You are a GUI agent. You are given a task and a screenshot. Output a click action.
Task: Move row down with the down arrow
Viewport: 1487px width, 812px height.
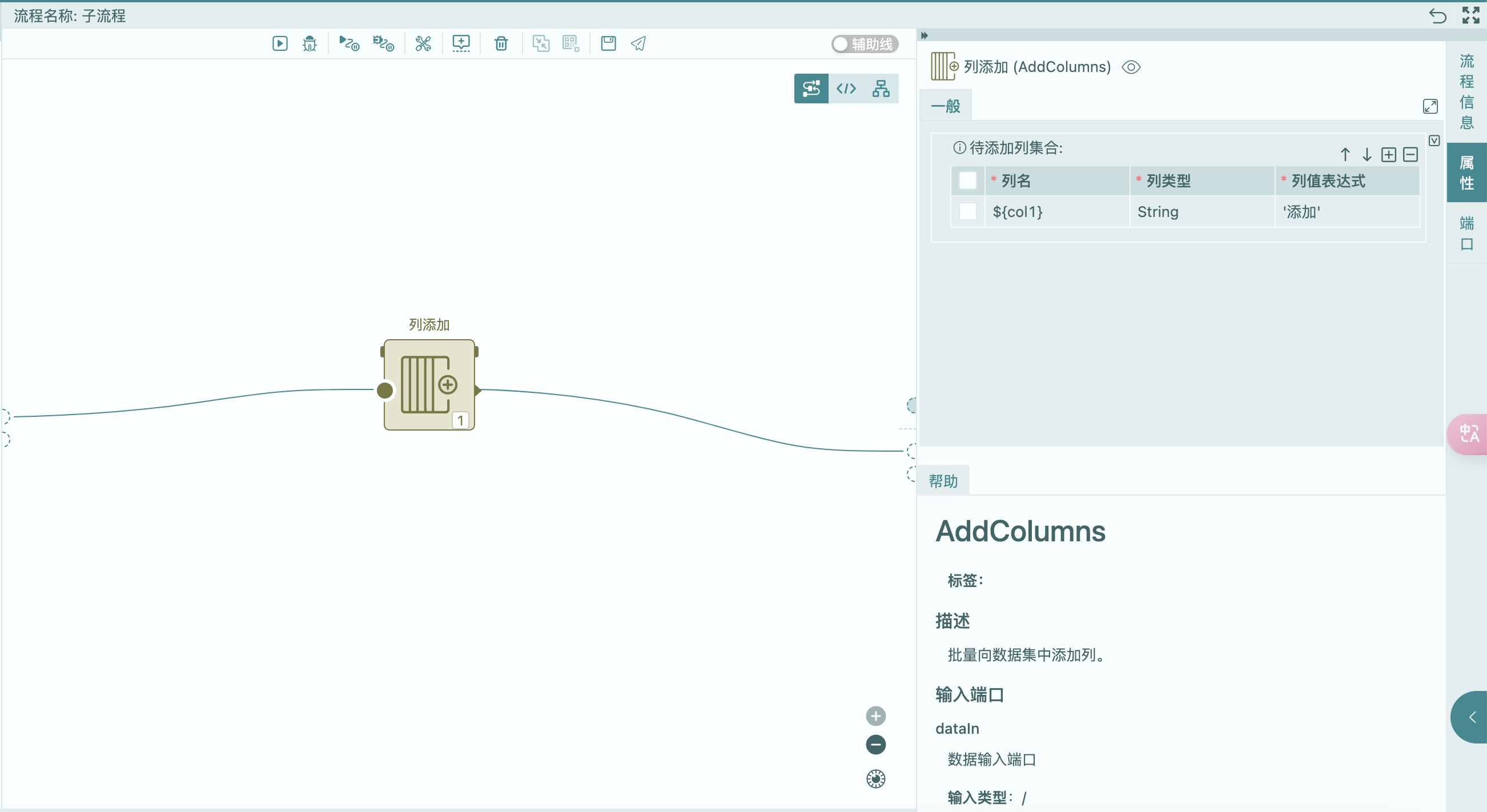(1367, 155)
